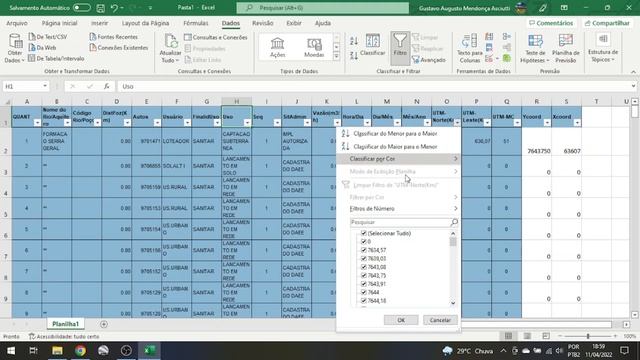This screenshot has width=640, height=360.
Task: Click Avançado filter option
Action: tap(429, 60)
